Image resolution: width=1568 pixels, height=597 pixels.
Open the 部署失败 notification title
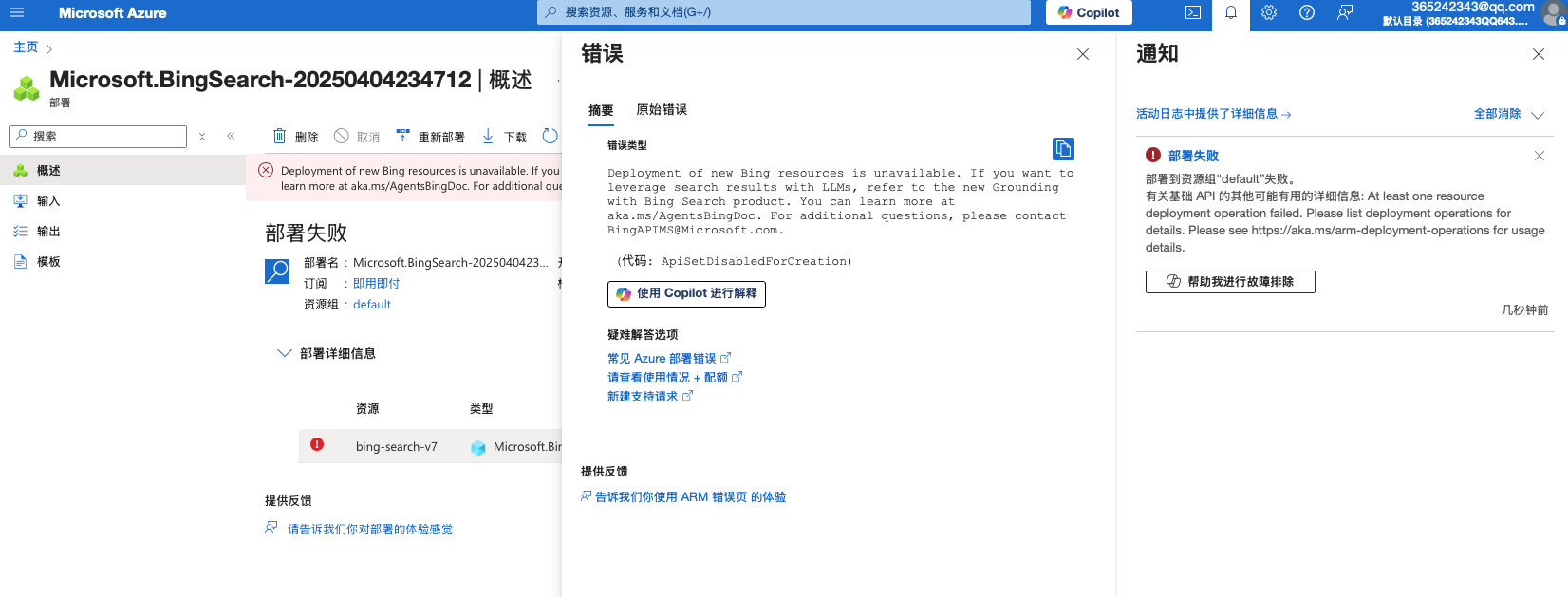[1193, 156]
